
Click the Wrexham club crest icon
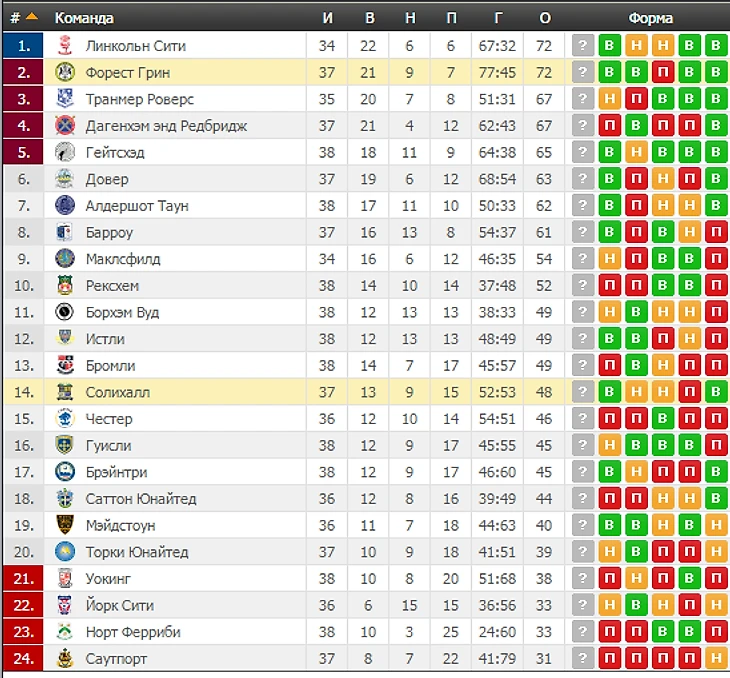coord(65,286)
